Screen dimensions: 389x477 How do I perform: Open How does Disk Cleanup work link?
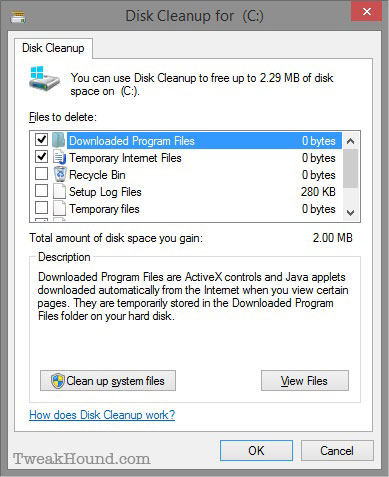(x=102, y=415)
